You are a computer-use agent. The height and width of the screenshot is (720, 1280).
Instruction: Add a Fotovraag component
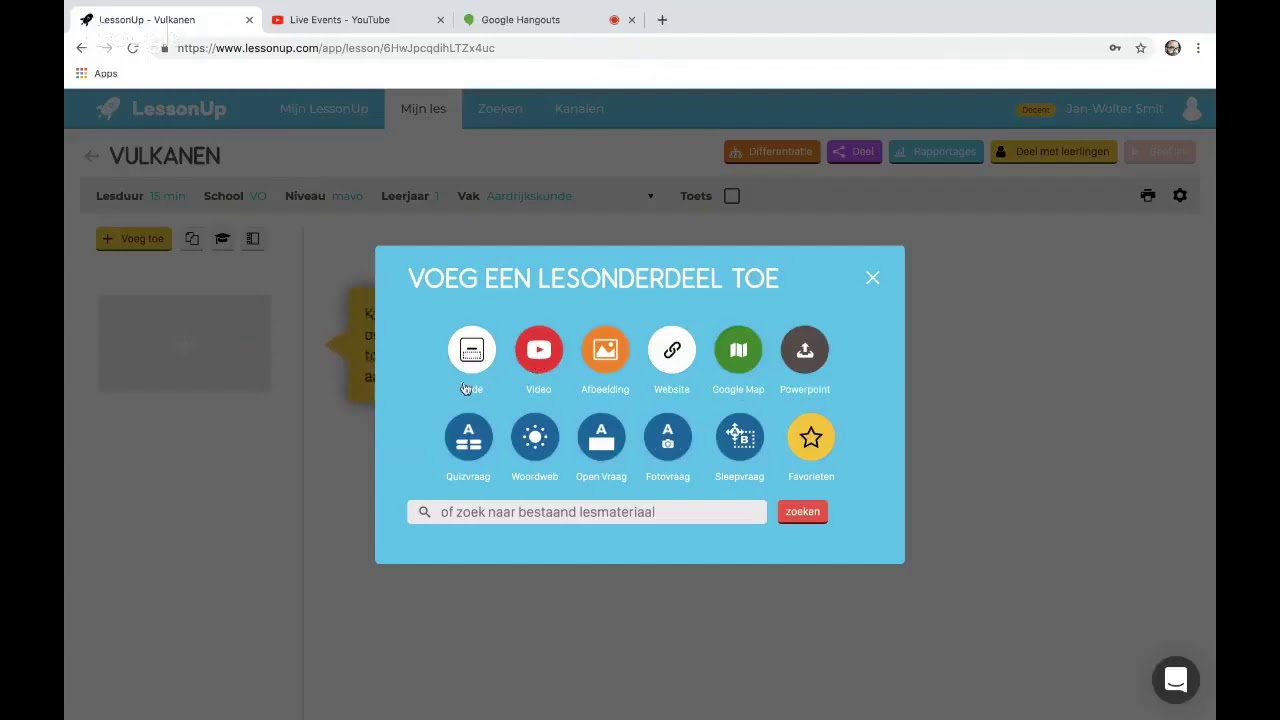[x=668, y=437]
